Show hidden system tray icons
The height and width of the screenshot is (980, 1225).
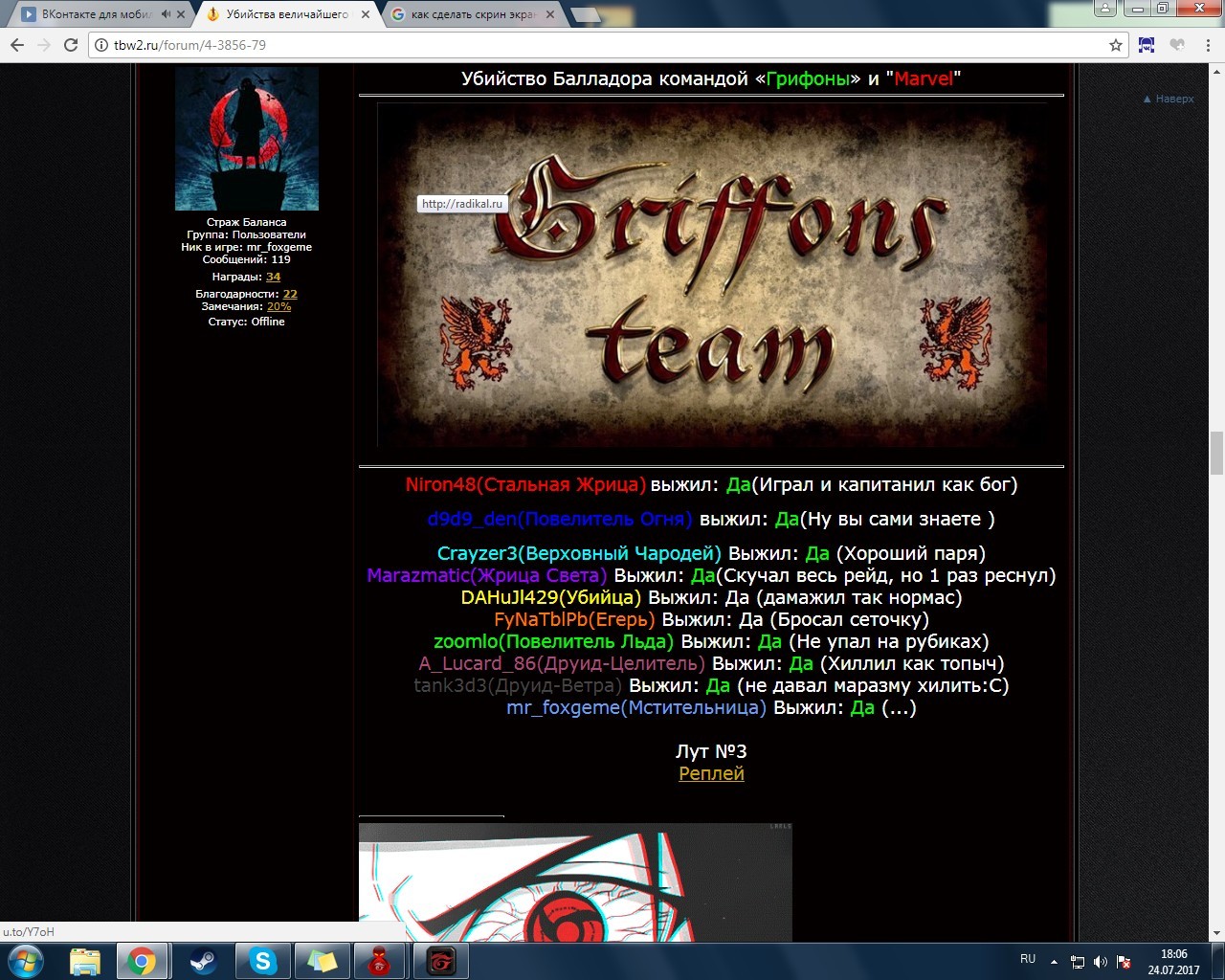point(1054,962)
